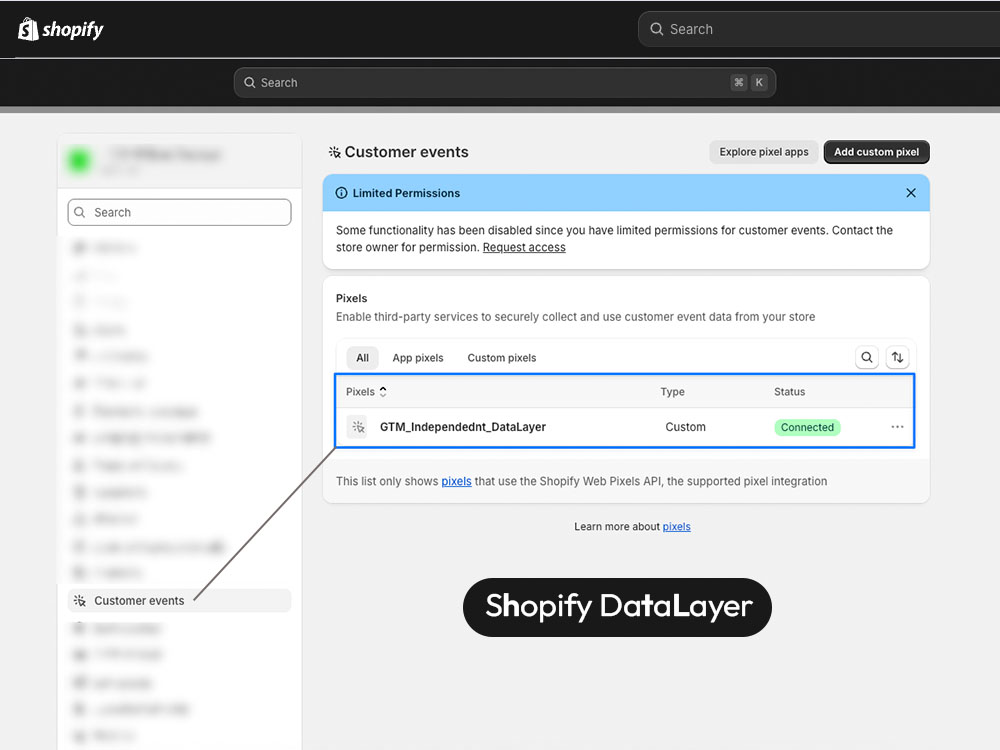Click the Custom type cell
The width and height of the screenshot is (1000, 750).
(x=686, y=427)
